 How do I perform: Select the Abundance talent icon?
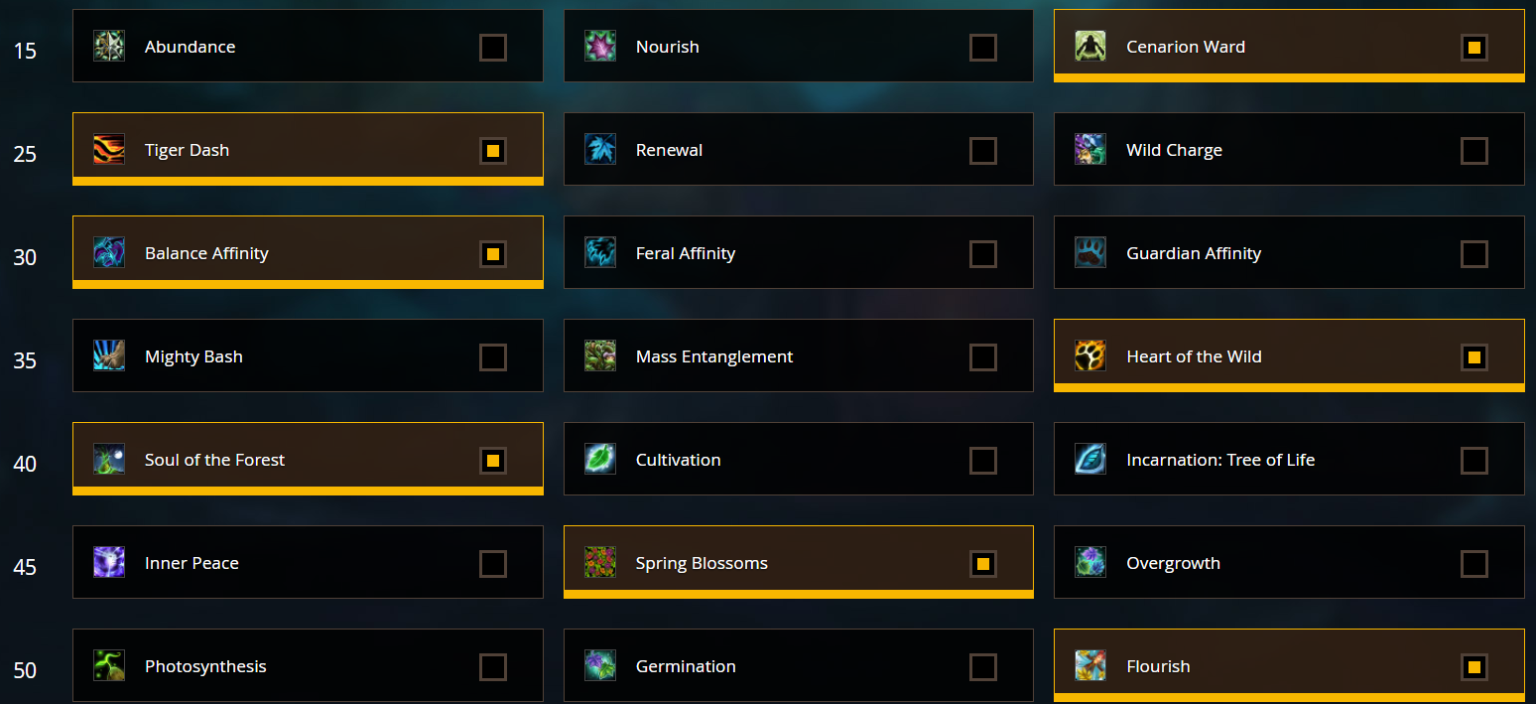(x=108, y=46)
